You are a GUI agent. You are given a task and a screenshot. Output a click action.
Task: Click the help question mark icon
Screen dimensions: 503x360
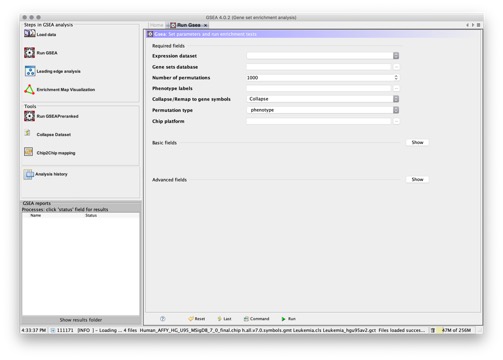(x=163, y=319)
